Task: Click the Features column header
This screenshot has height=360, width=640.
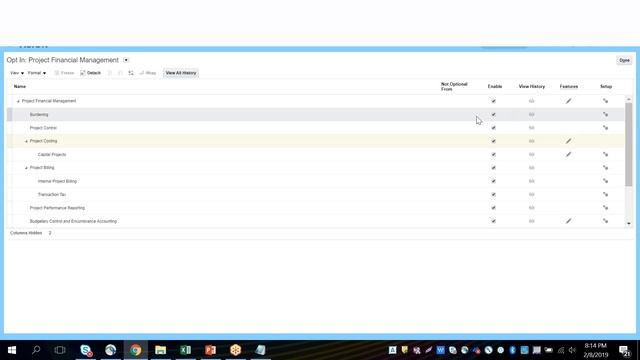Action: pos(569,87)
